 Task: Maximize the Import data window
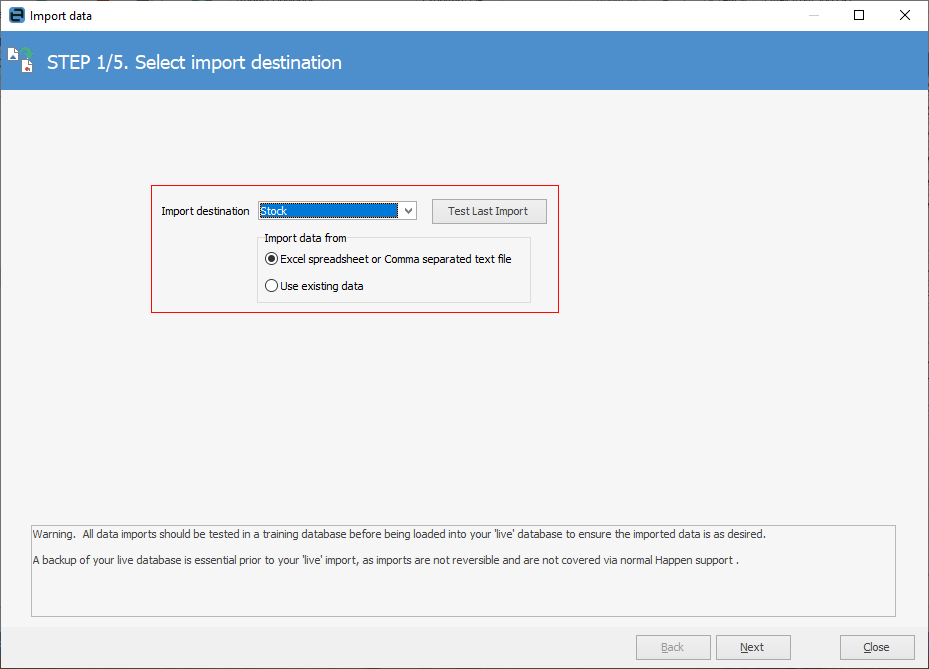[x=859, y=16]
